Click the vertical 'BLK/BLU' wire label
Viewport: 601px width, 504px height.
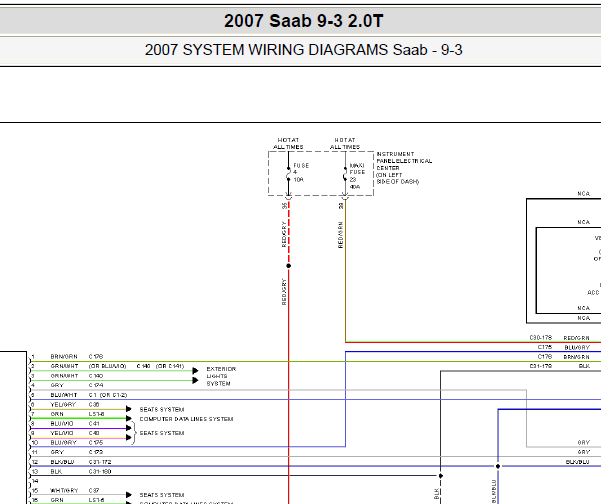coord(494,491)
